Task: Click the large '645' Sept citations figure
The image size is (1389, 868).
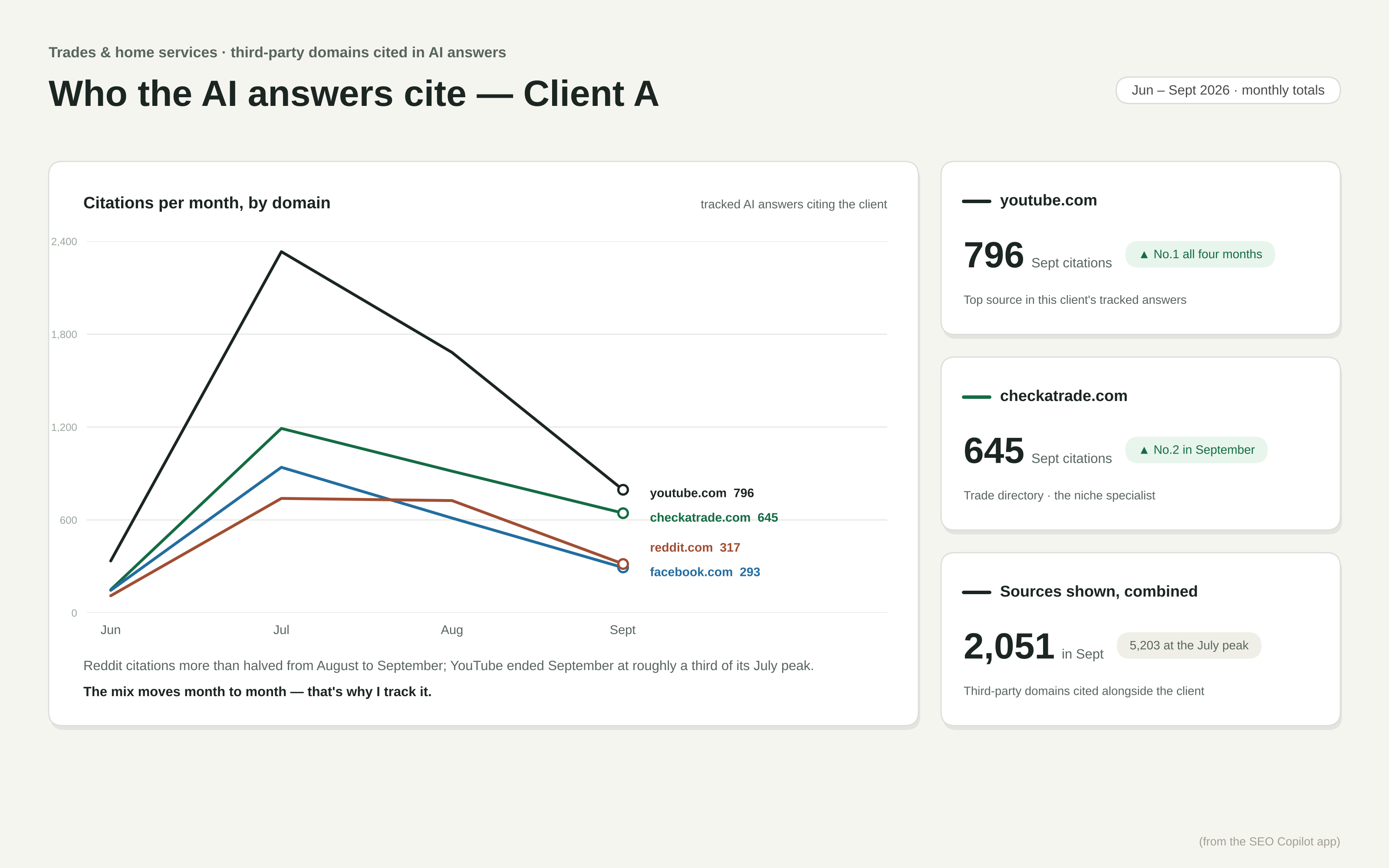Action: coord(994,451)
